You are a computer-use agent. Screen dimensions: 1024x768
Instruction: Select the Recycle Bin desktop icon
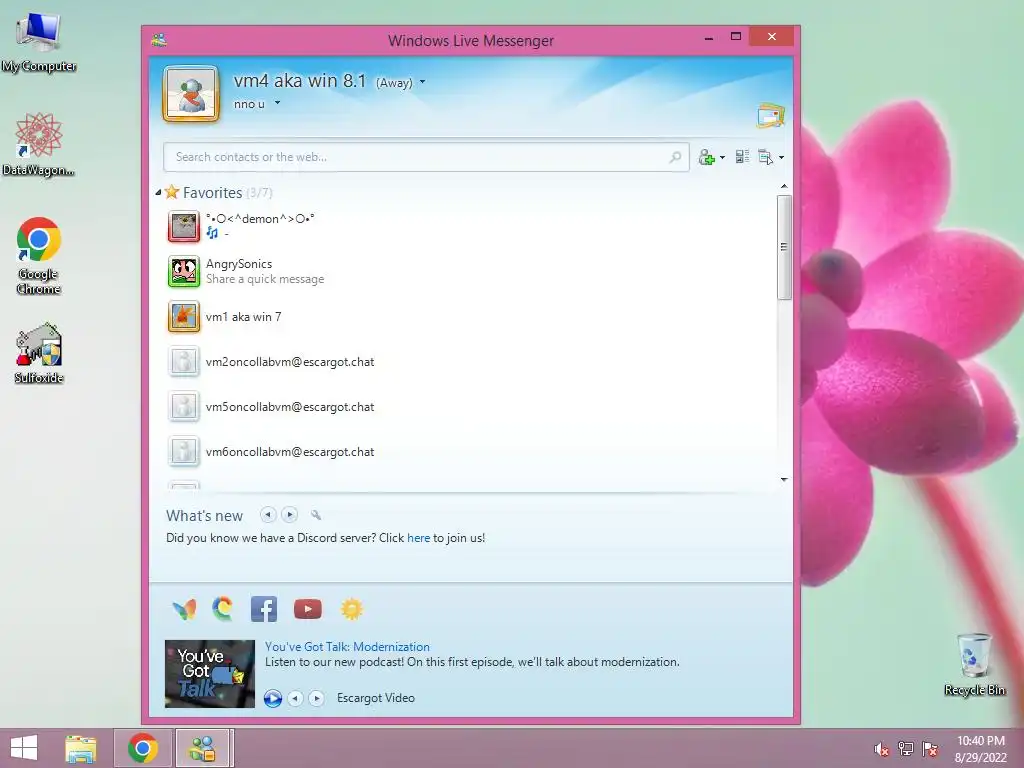point(974,664)
